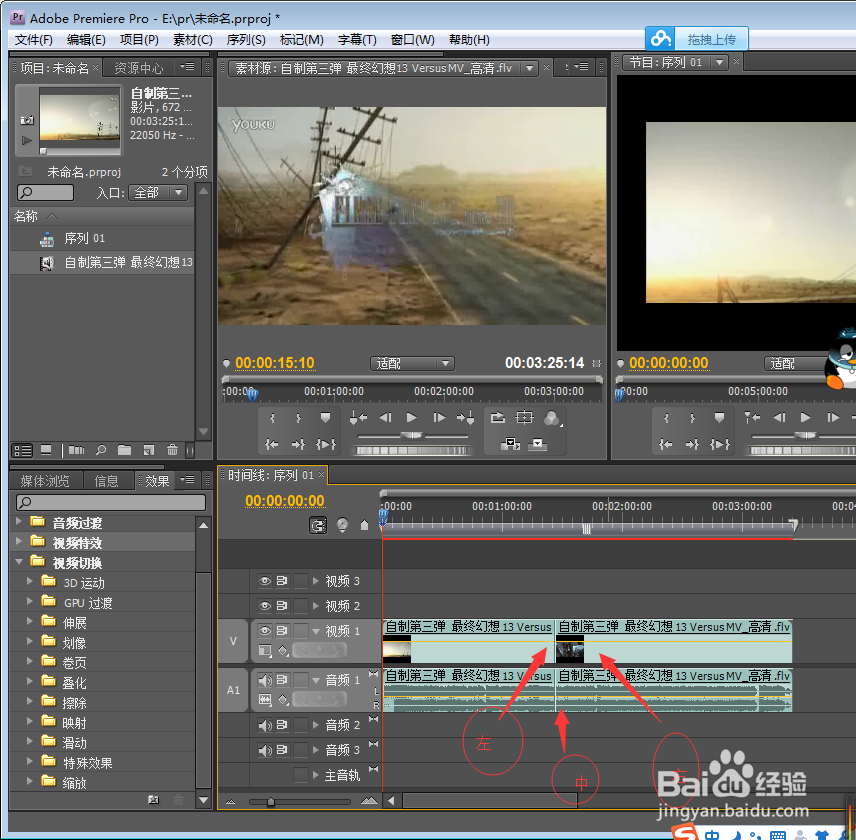The width and height of the screenshot is (856, 840).
Task: Click source timecode 00:00:15:10
Action: click(275, 364)
